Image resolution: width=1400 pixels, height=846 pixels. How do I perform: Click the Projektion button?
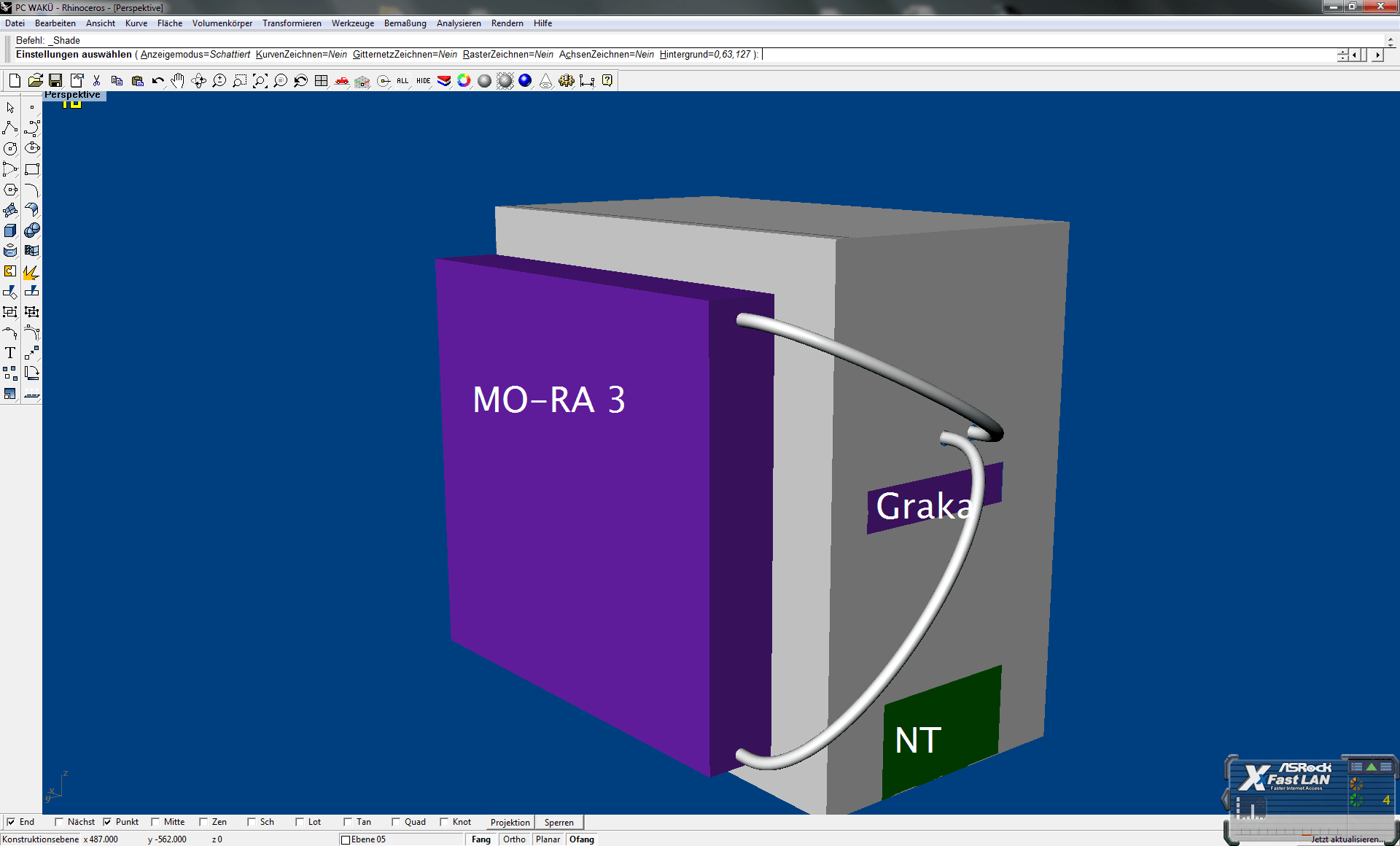pos(510,823)
